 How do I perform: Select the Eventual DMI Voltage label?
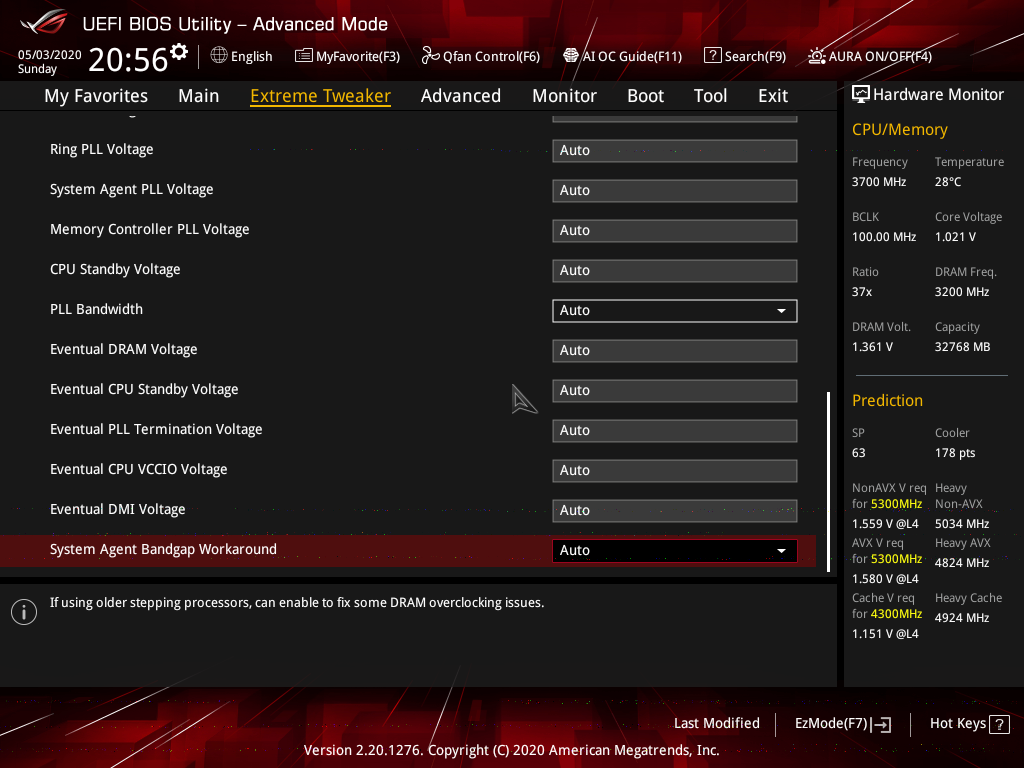click(118, 509)
